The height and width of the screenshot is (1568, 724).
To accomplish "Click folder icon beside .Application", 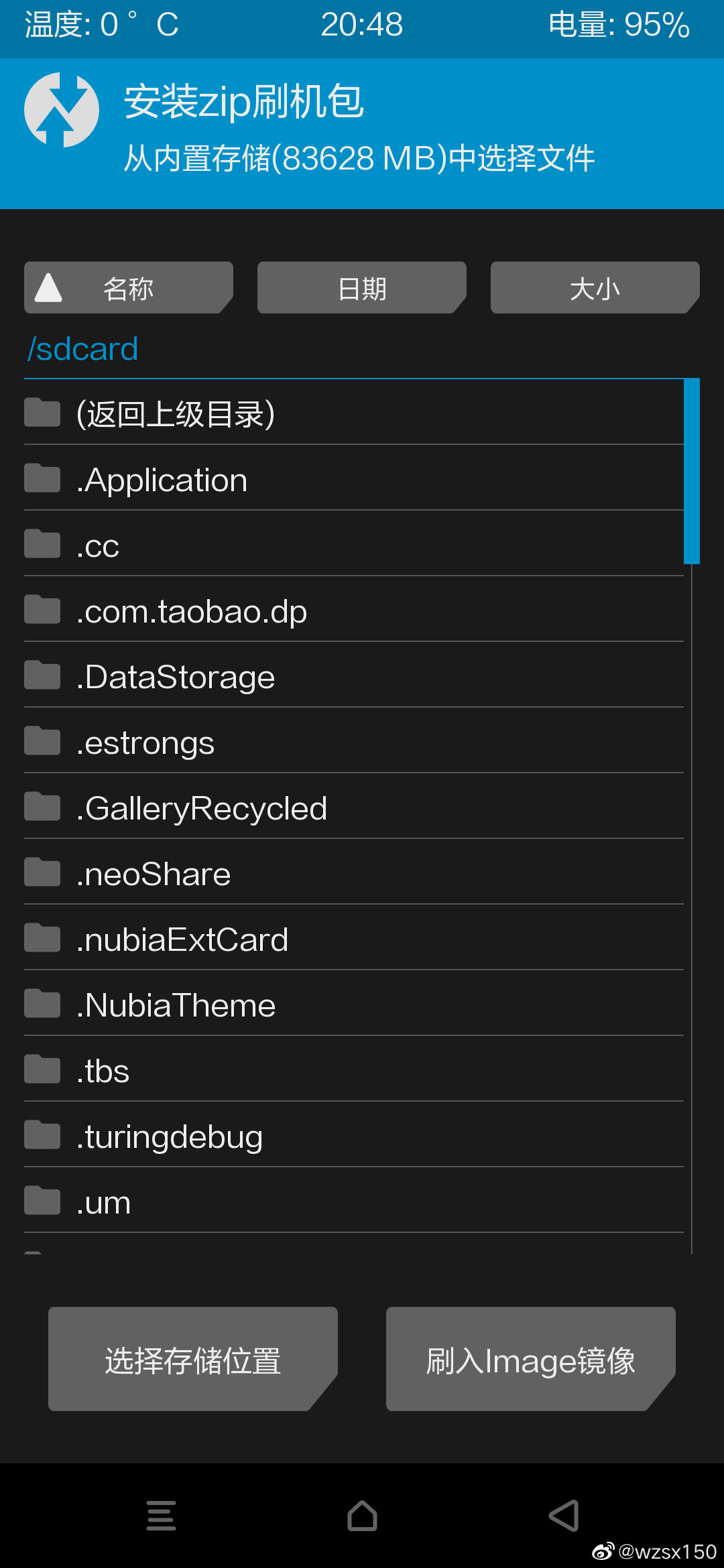I will point(42,478).
